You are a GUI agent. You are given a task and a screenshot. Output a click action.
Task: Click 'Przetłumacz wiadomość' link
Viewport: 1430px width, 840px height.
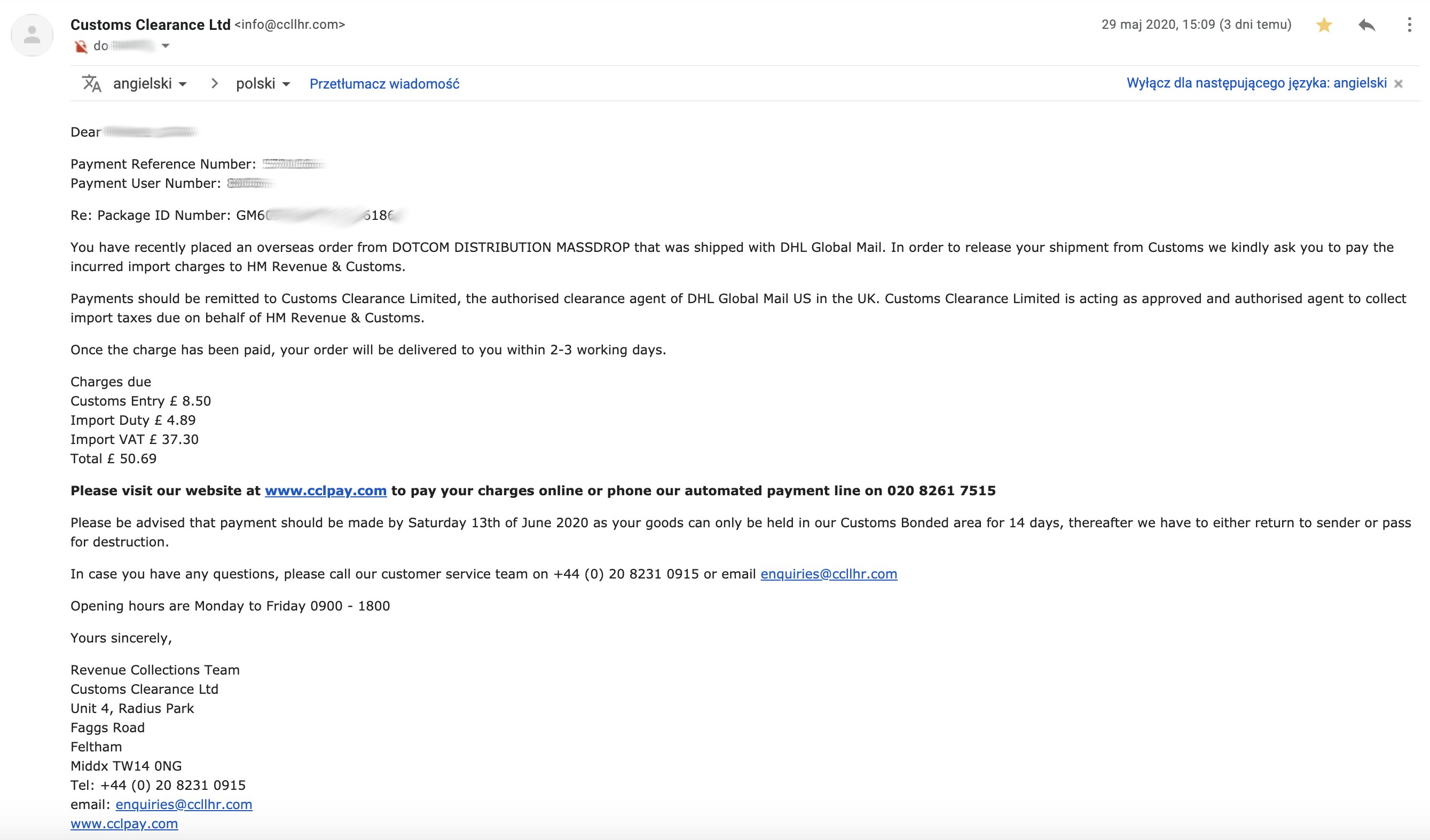[x=384, y=84]
